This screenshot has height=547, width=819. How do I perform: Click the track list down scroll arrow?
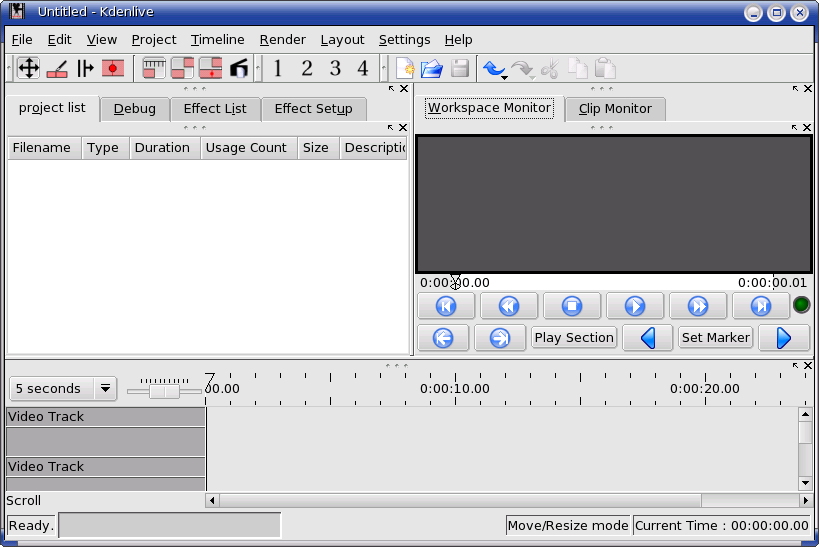805,484
